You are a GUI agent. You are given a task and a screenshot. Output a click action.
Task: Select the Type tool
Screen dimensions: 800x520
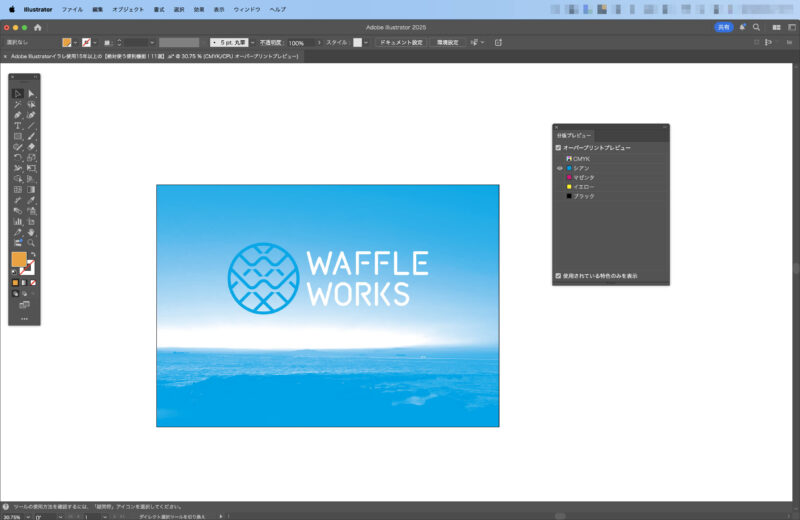pos(18,126)
